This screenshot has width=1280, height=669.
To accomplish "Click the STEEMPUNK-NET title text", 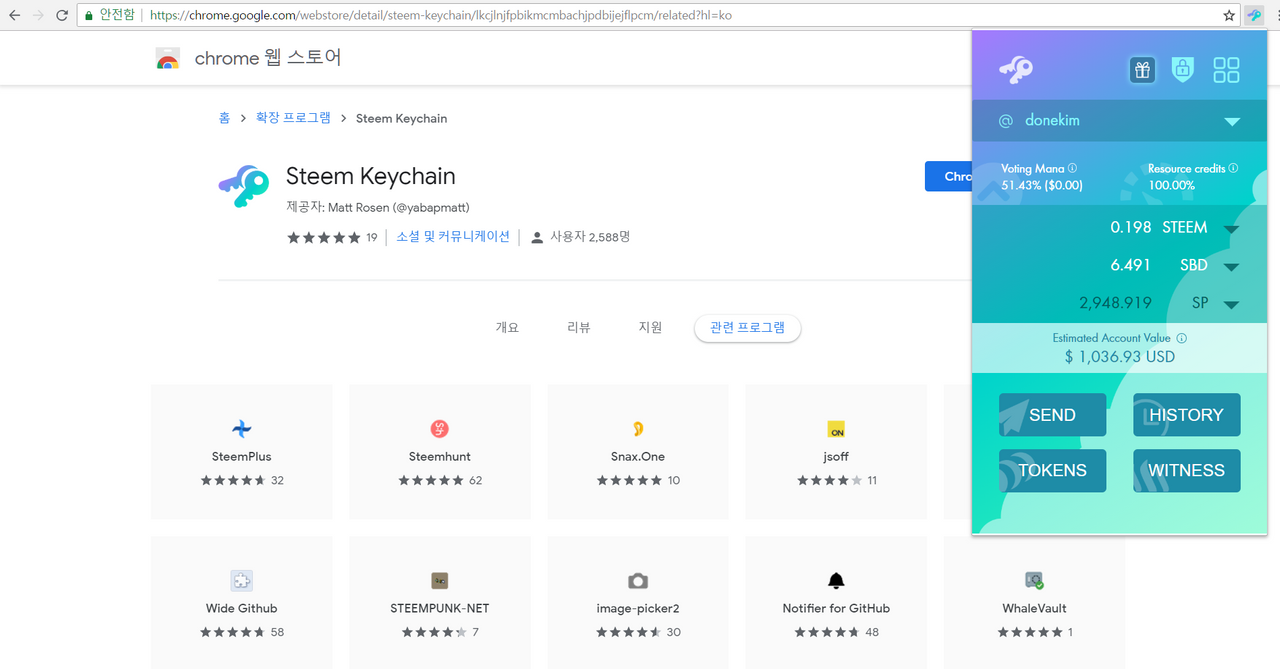I will [x=439, y=608].
